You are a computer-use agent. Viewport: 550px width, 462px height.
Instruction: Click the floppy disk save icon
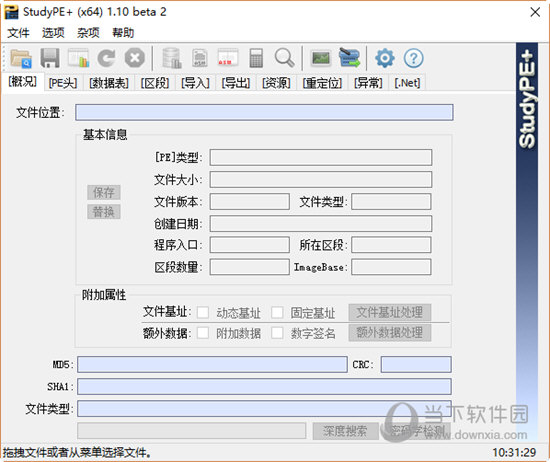(x=50, y=58)
